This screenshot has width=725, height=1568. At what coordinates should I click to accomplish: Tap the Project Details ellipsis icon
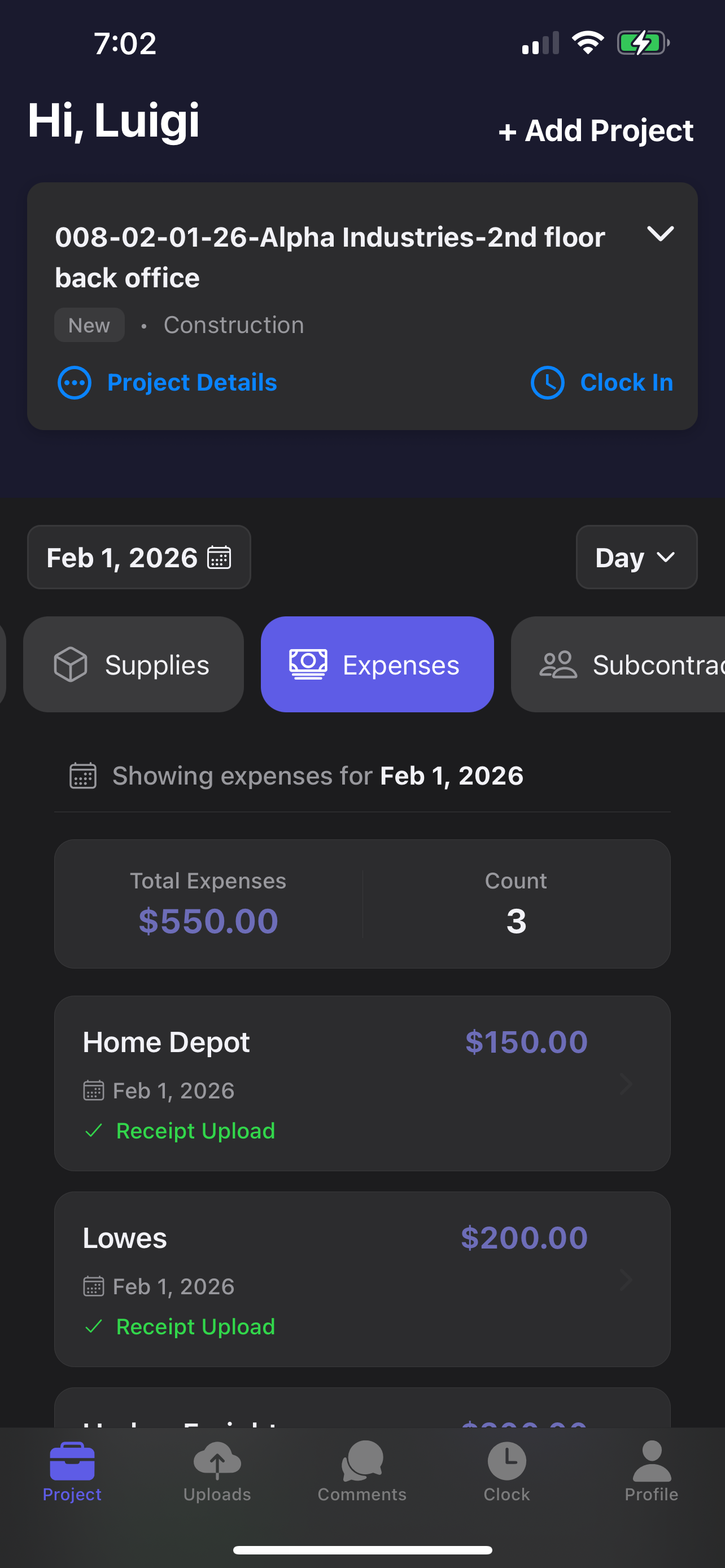(75, 383)
